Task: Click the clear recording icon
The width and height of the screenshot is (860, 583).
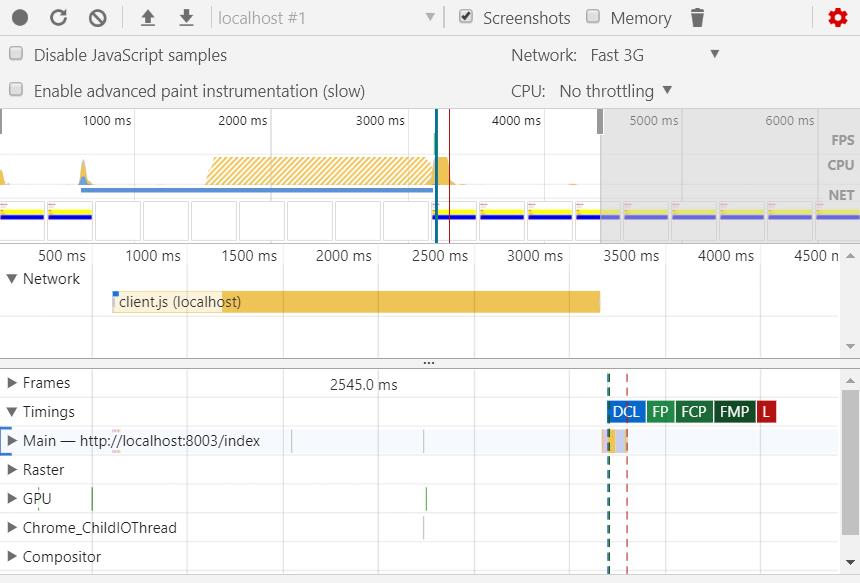Action: pos(97,18)
